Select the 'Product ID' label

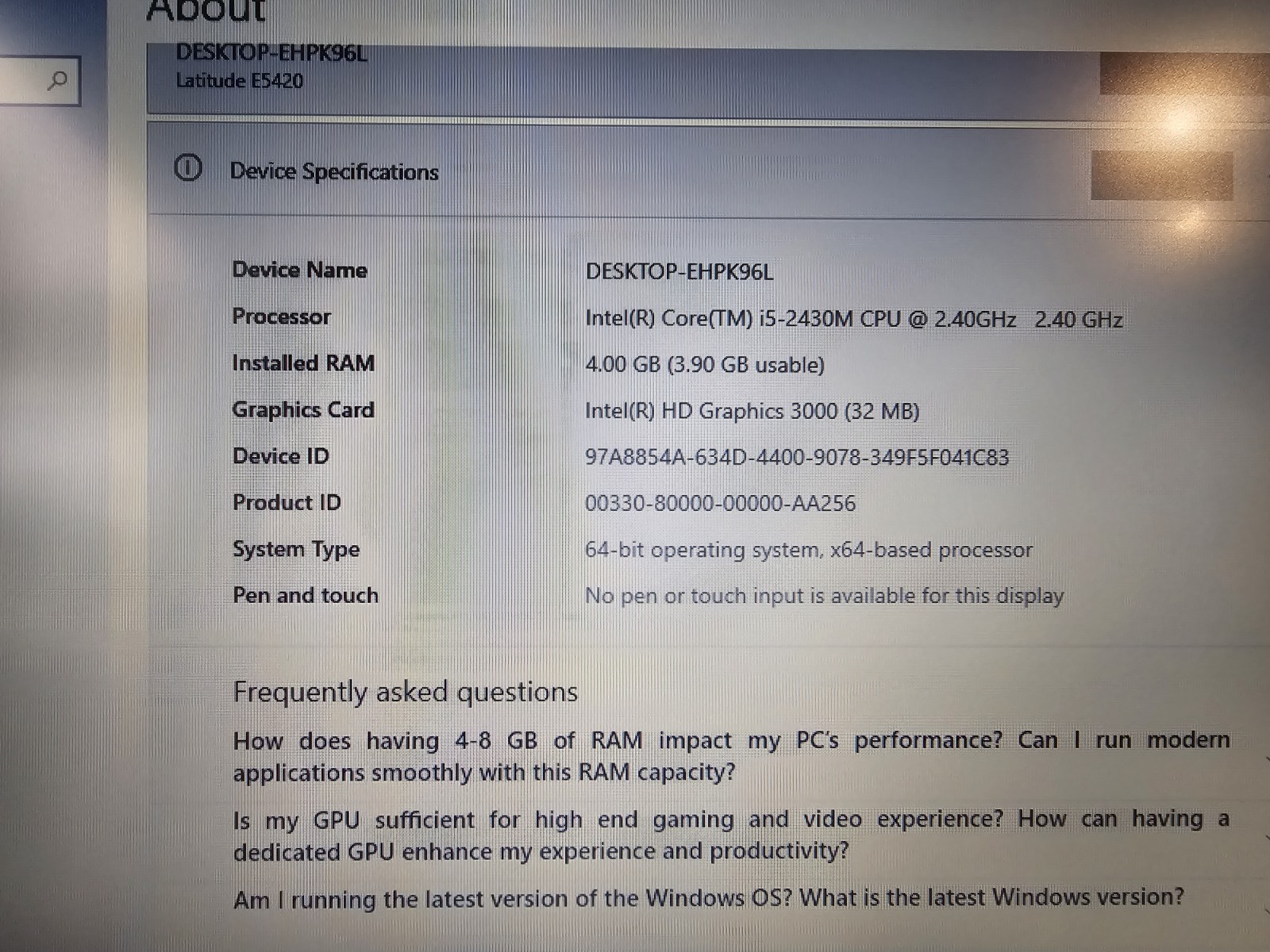pyautogui.click(x=287, y=502)
